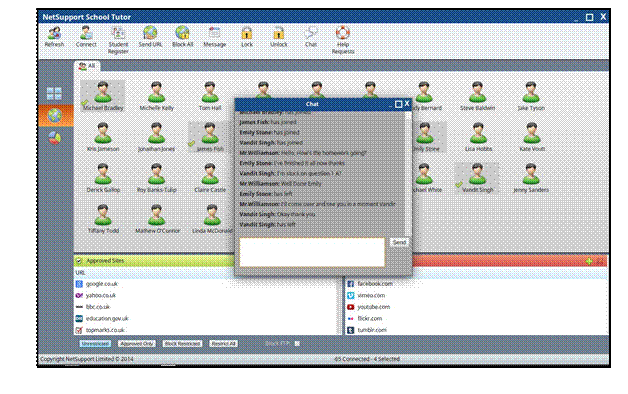Open the pie chart view in sidebar
Screen dimensions: 628x394
coord(55,138)
